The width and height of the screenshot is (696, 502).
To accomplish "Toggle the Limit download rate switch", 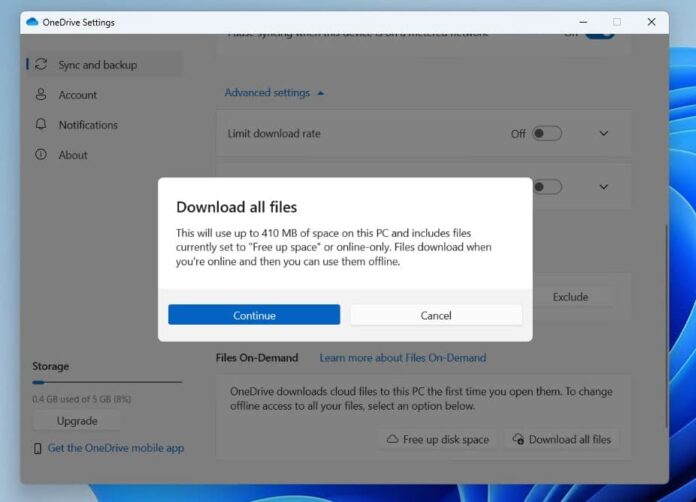I will [546, 134].
